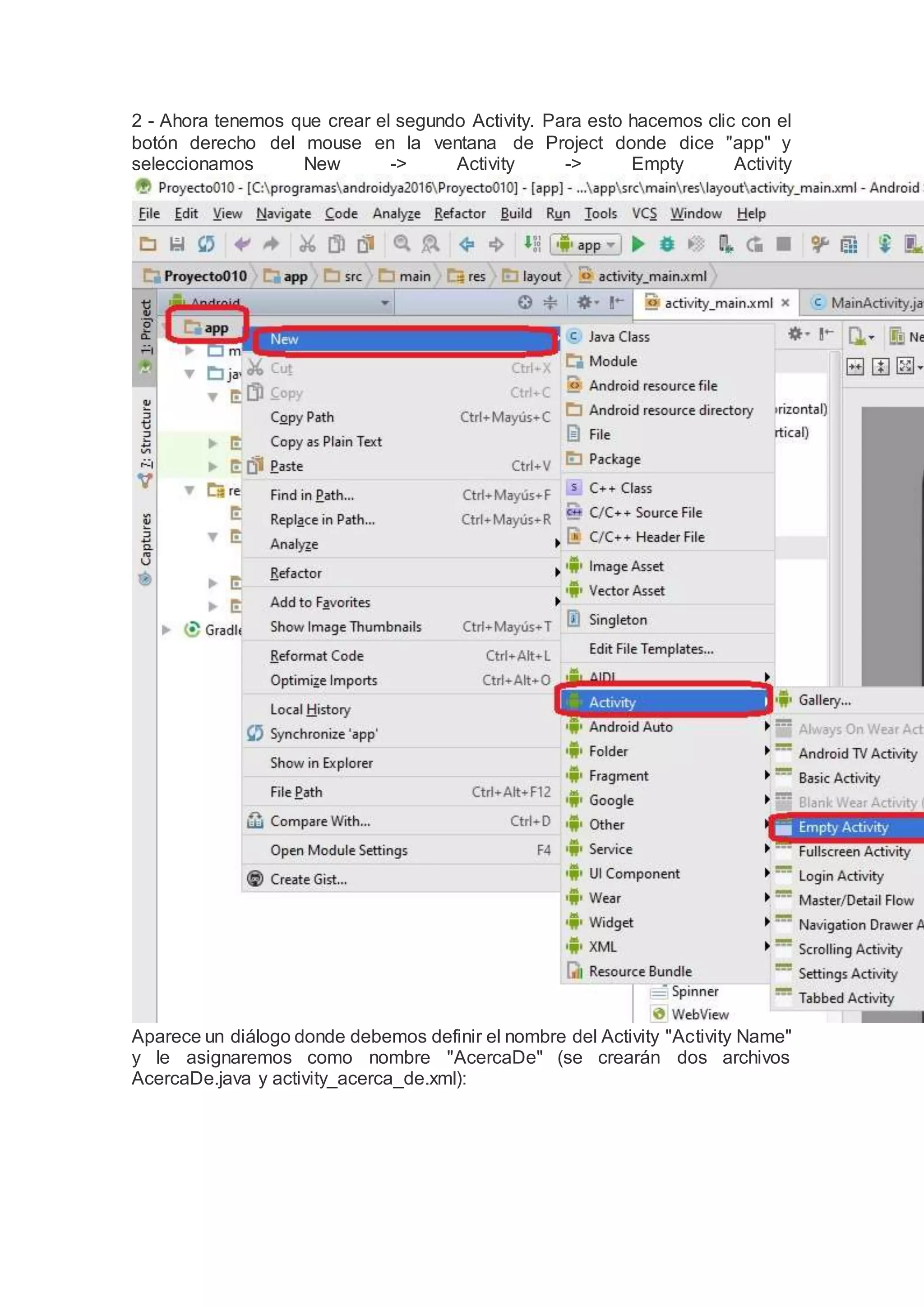Screen dimensions: 924x1307
Task: Click the Synchronize toolbar icon
Action: tap(206, 245)
